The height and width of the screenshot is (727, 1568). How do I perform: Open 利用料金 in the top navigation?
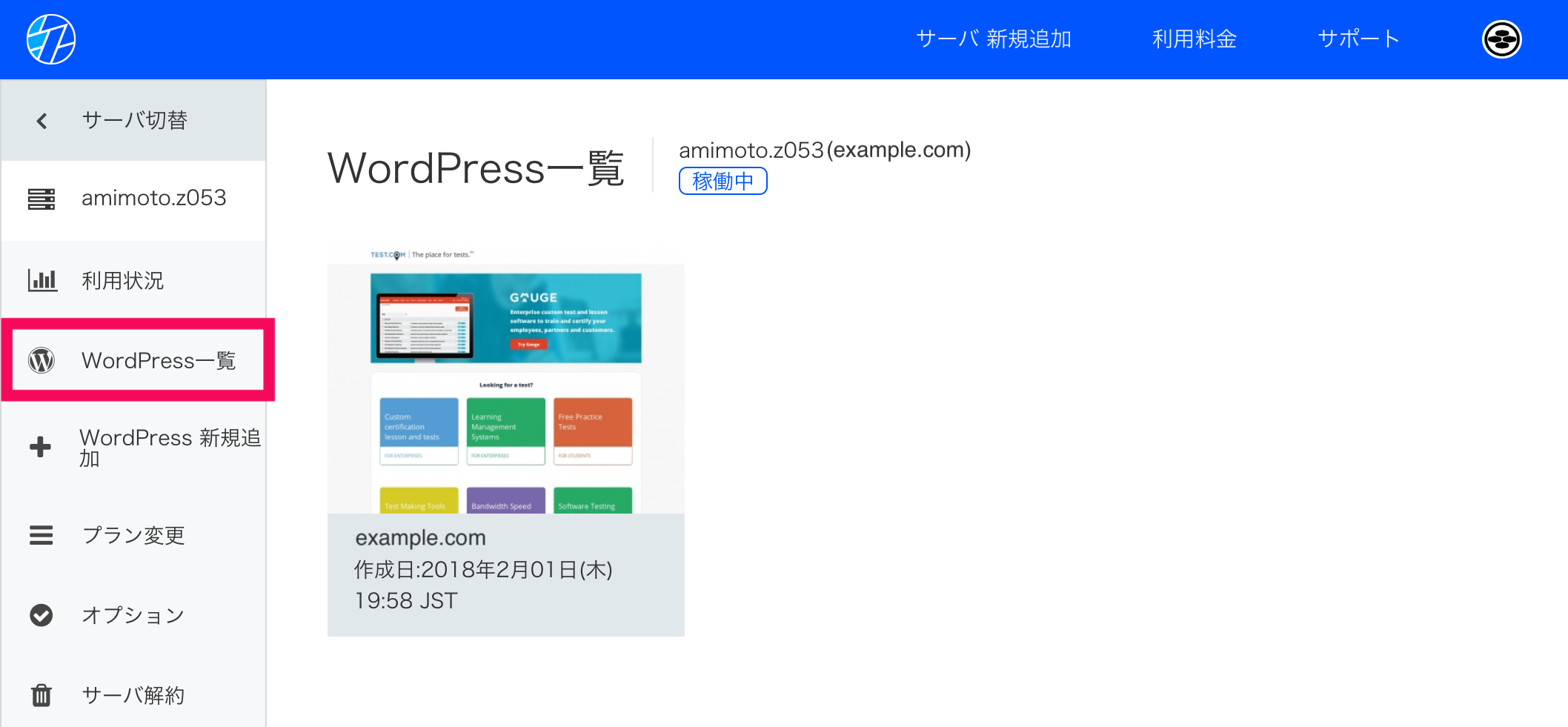click(1195, 39)
